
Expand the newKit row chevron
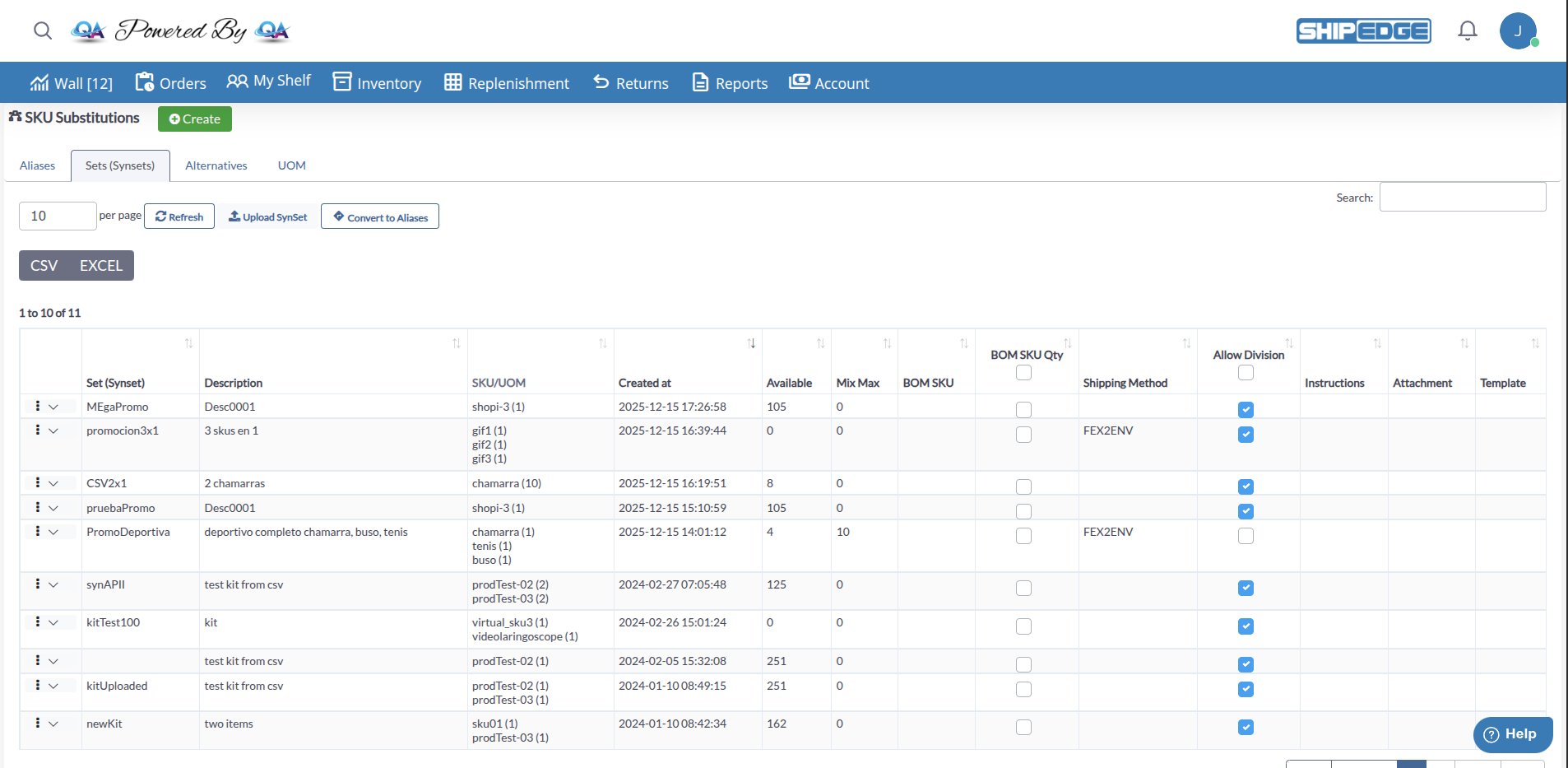(53, 724)
